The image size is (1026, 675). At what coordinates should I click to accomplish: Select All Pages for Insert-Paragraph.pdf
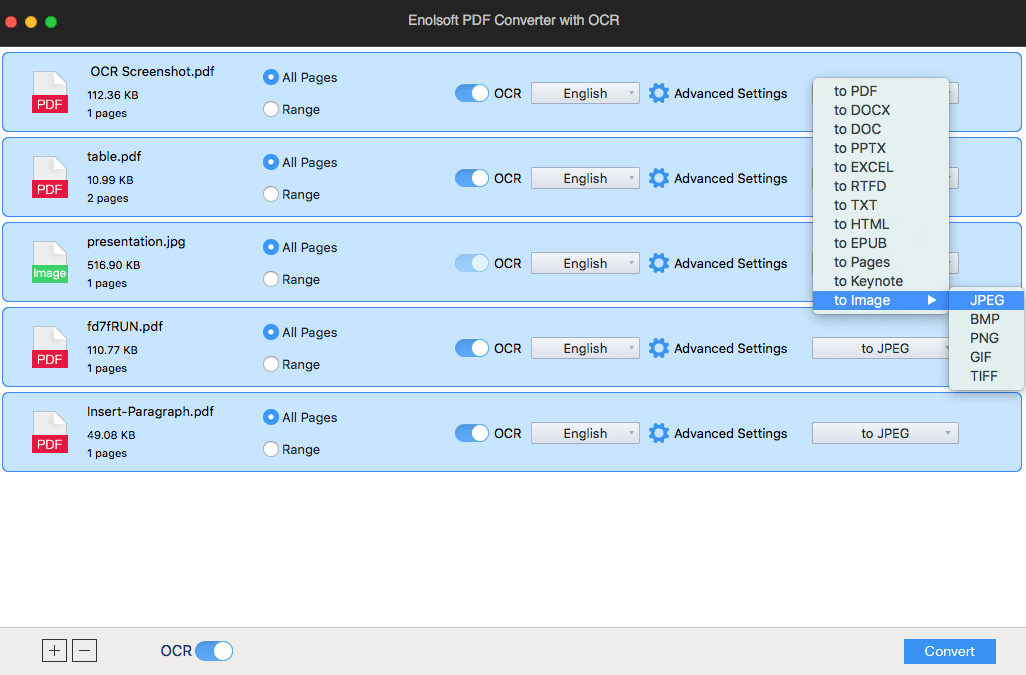[x=271, y=417]
